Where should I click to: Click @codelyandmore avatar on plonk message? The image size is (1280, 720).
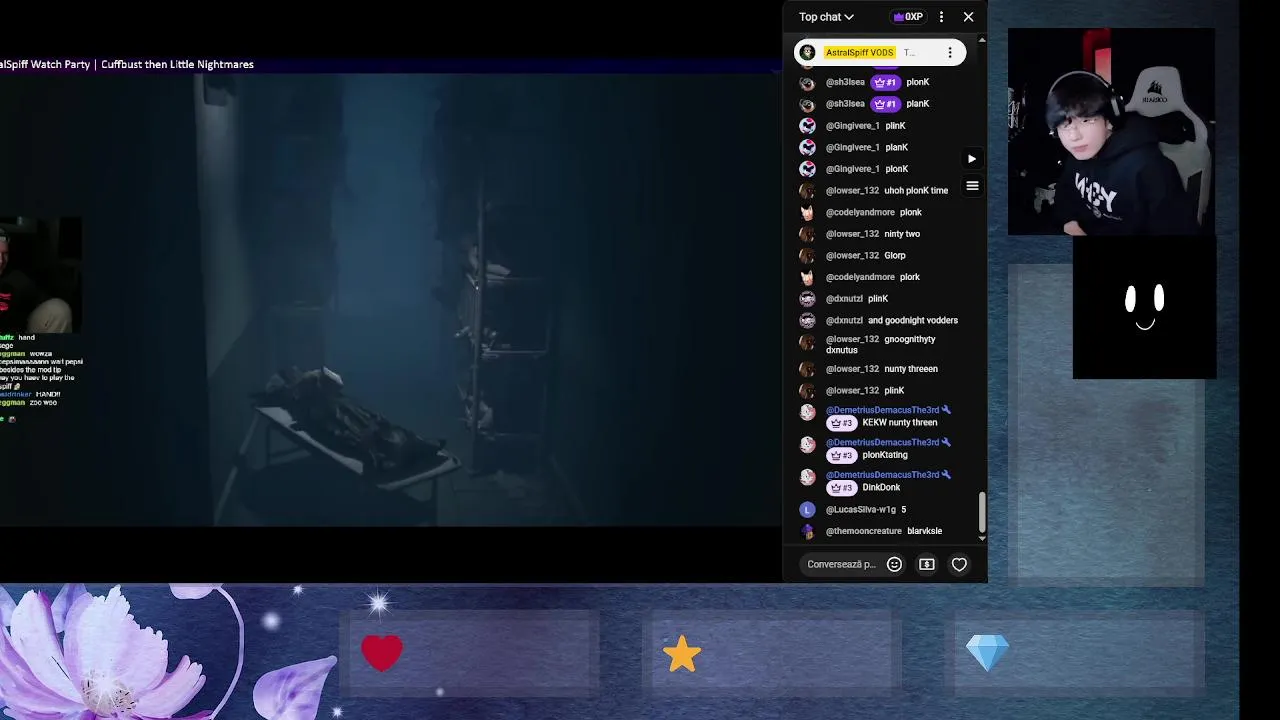tap(807, 213)
